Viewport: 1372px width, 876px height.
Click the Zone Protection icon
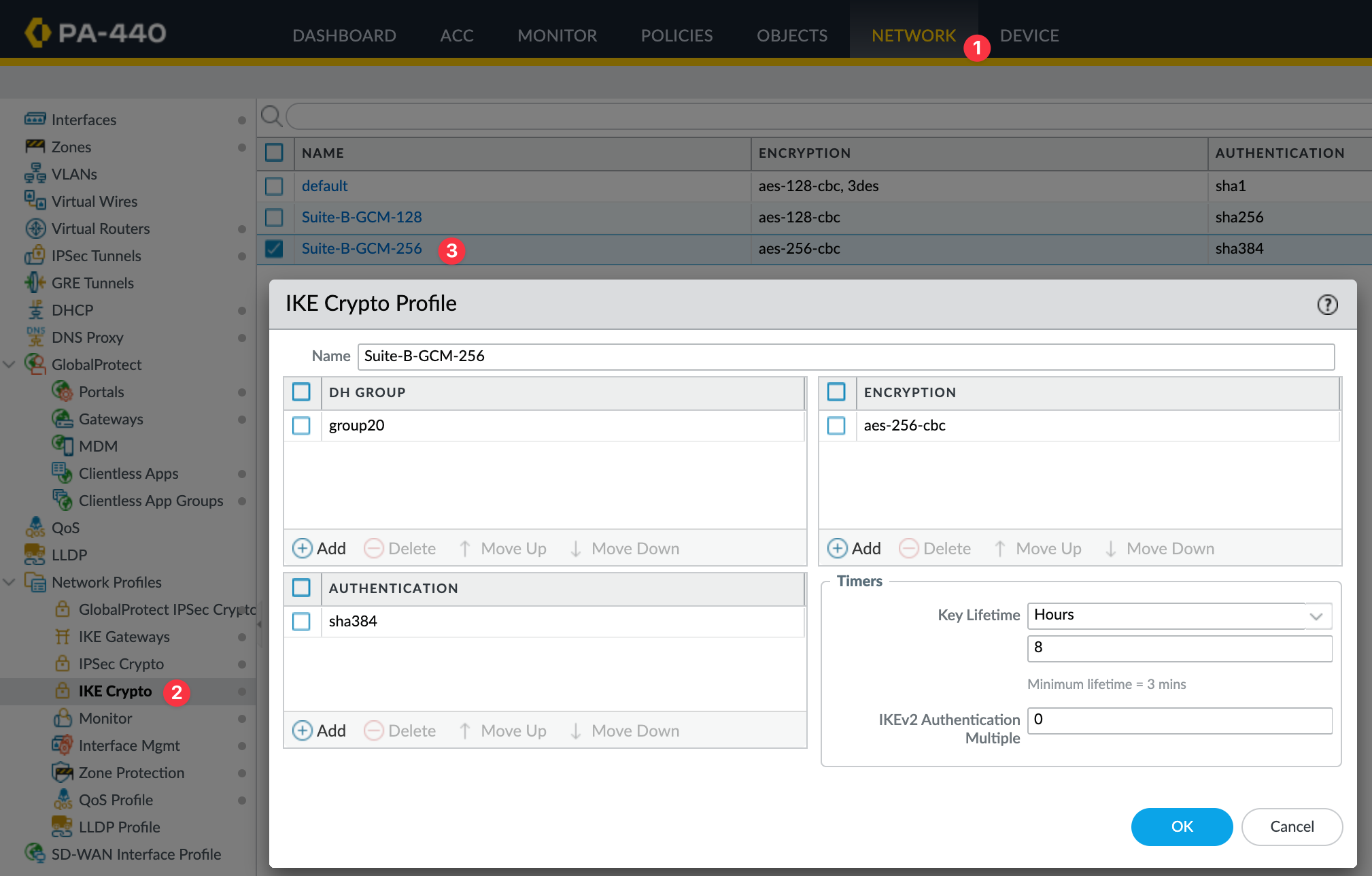(63, 773)
